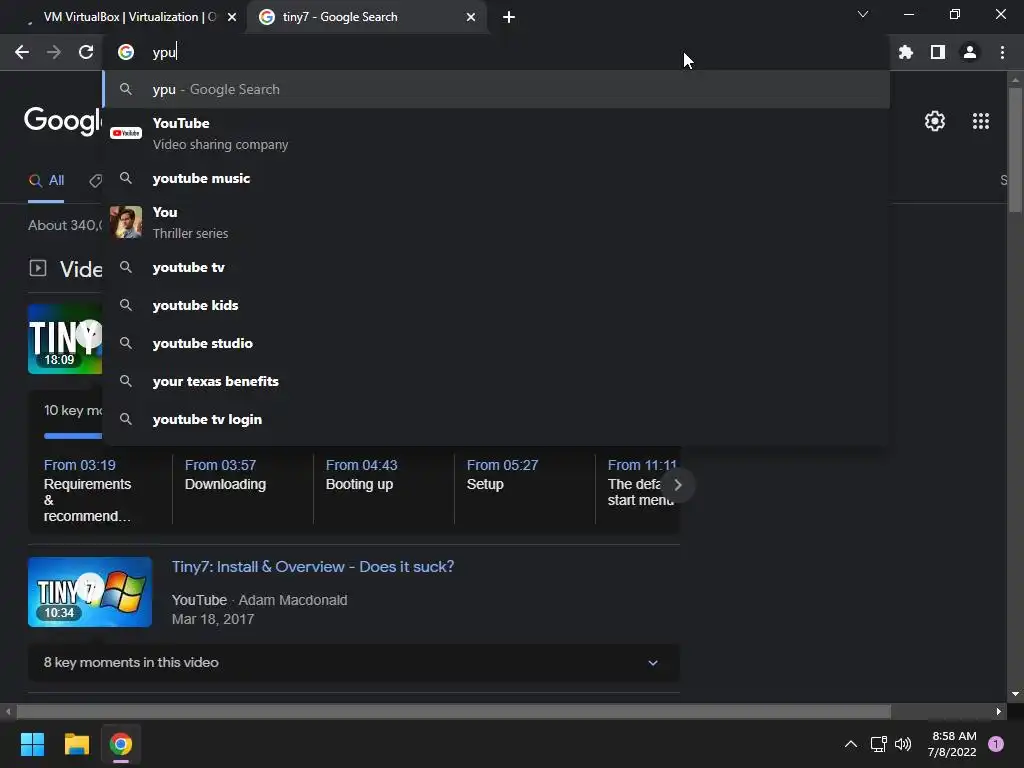Toggle the Chrome side panel icon

pos(938,52)
